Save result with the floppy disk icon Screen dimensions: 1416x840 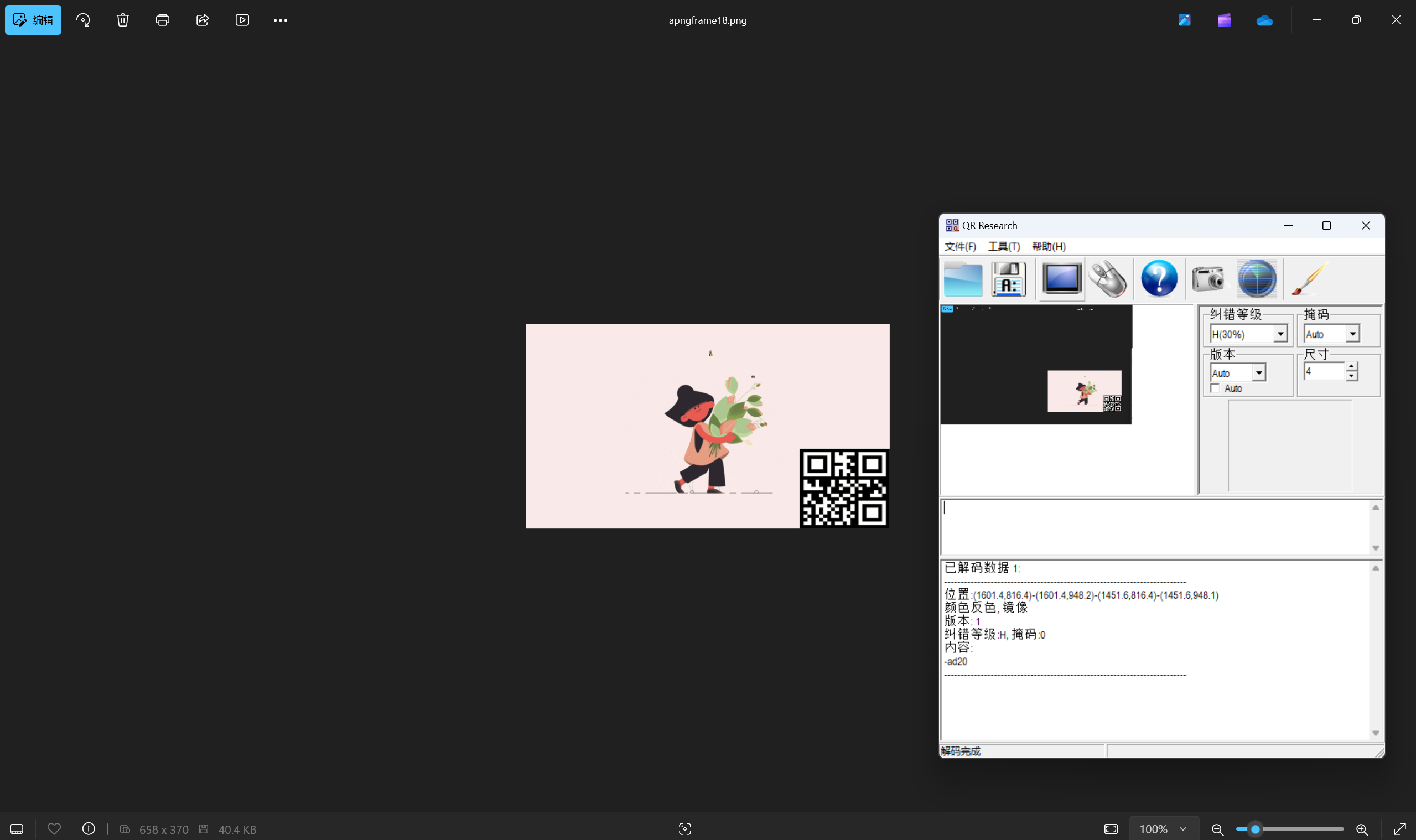point(1009,278)
